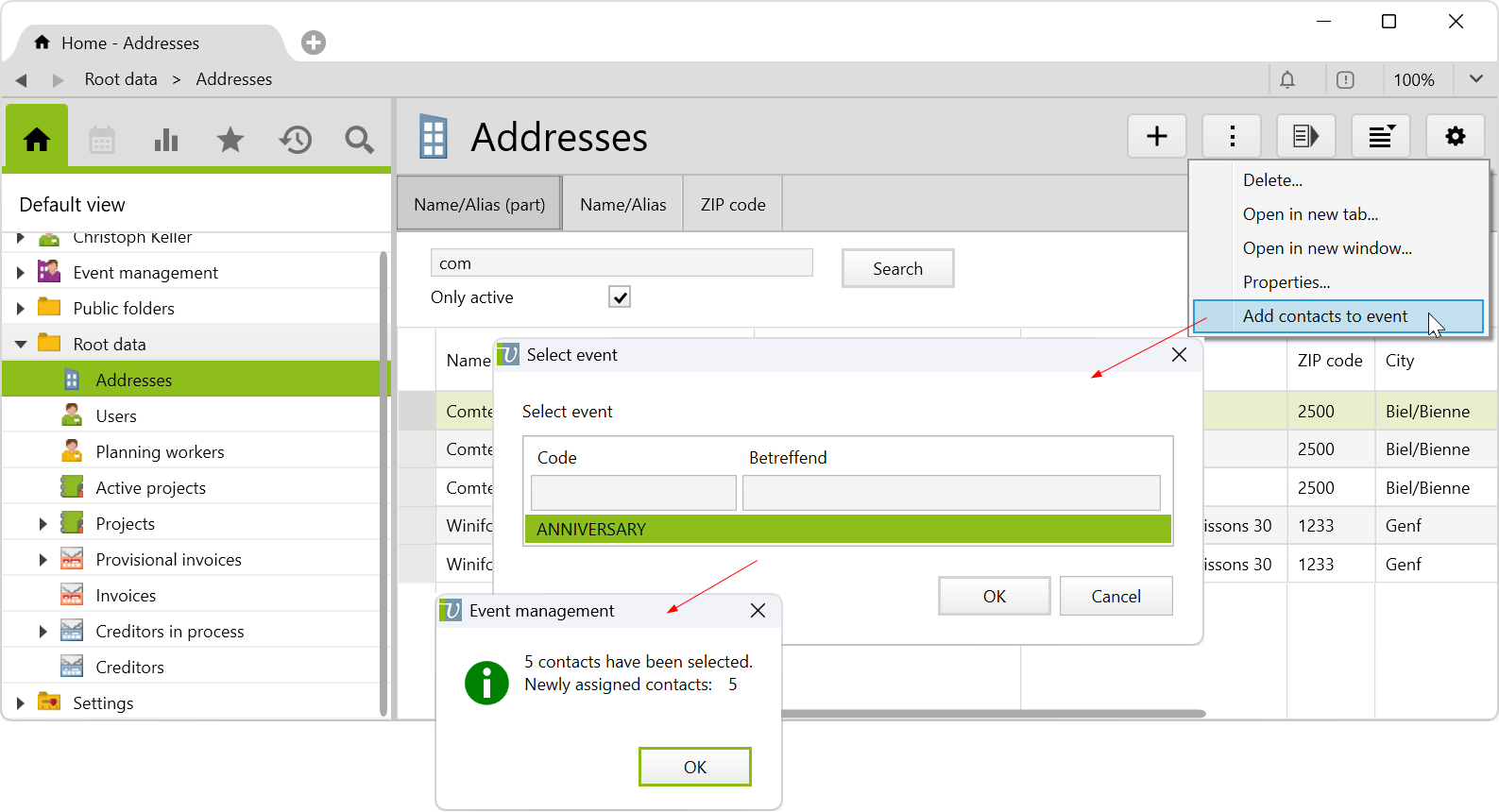Viewport: 1499px width, 812px height.
Task: Select the ANNIVERSARY event row
Action: (847, 530)
